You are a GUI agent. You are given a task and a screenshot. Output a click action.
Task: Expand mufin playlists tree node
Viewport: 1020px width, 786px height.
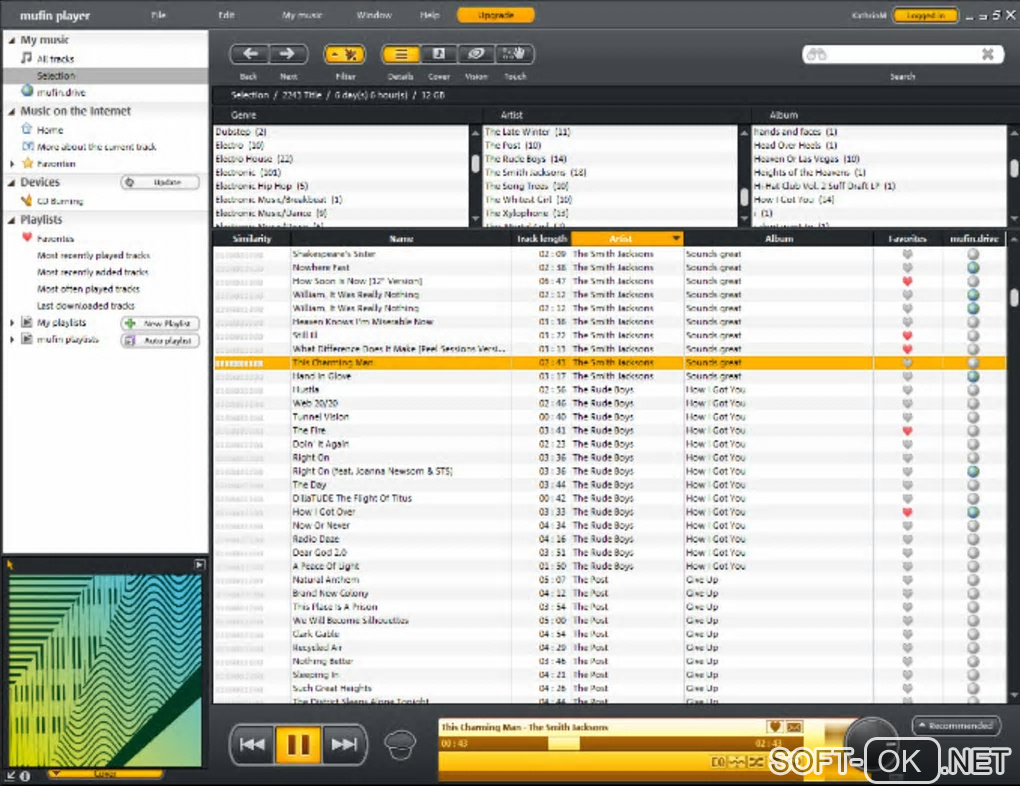click(x=12, y=340)
